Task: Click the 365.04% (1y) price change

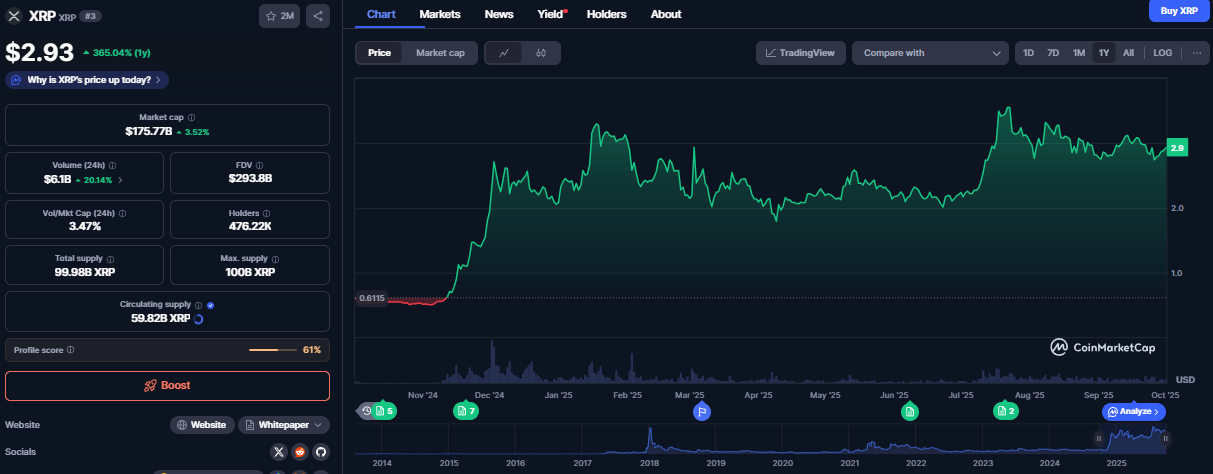Action: 119,52
